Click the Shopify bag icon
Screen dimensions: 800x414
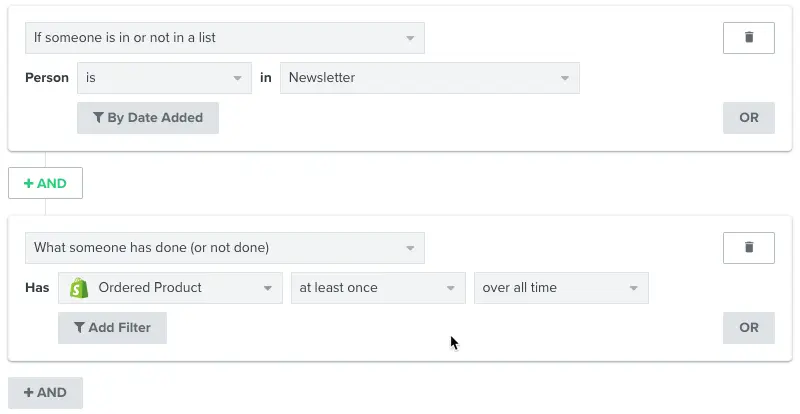[80, 288]
